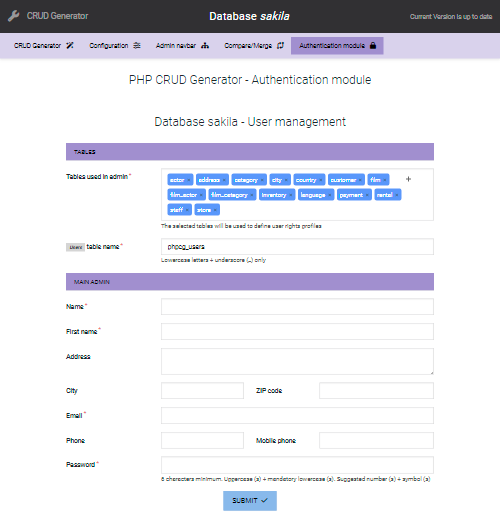This screenshot has width=500, height=521.
Task: Click the ZIP code input field
Action: (376, 390)
